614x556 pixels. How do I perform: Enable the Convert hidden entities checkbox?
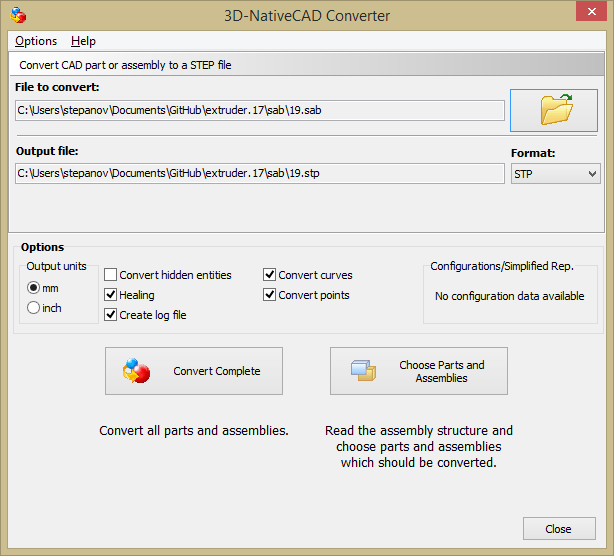[111, 275]
